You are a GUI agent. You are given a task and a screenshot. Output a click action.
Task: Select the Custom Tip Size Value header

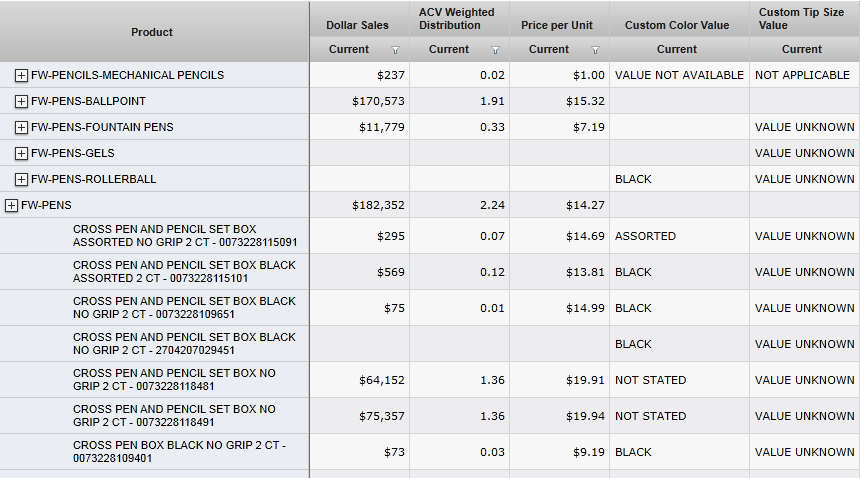click(x=800, y=19)
